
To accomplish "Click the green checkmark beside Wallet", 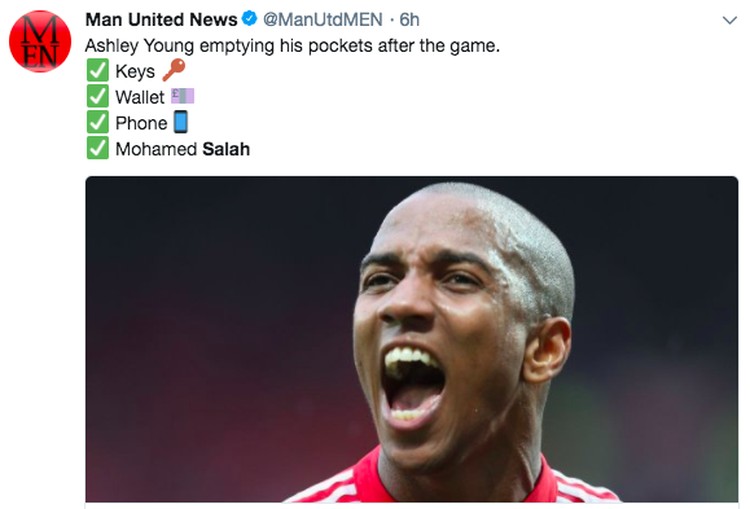I will pos(98,96).
